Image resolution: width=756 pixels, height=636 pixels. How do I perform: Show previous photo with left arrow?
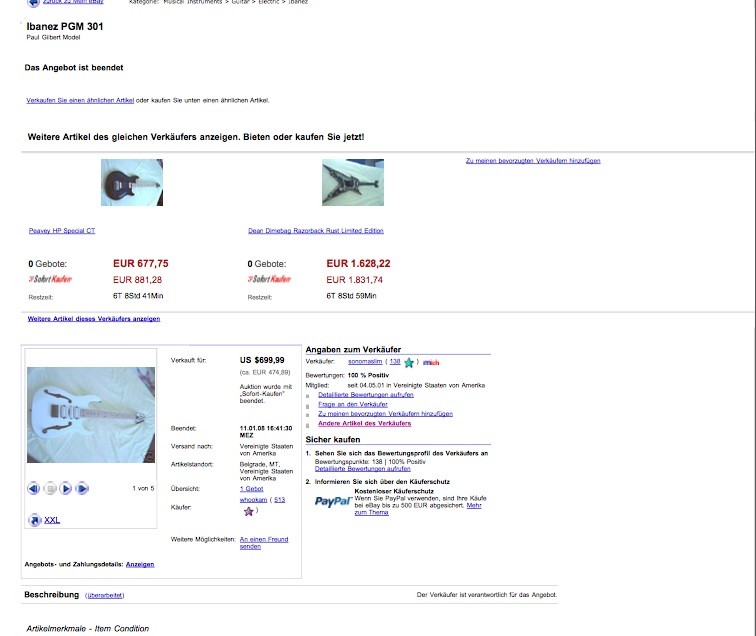coord(34,488)
